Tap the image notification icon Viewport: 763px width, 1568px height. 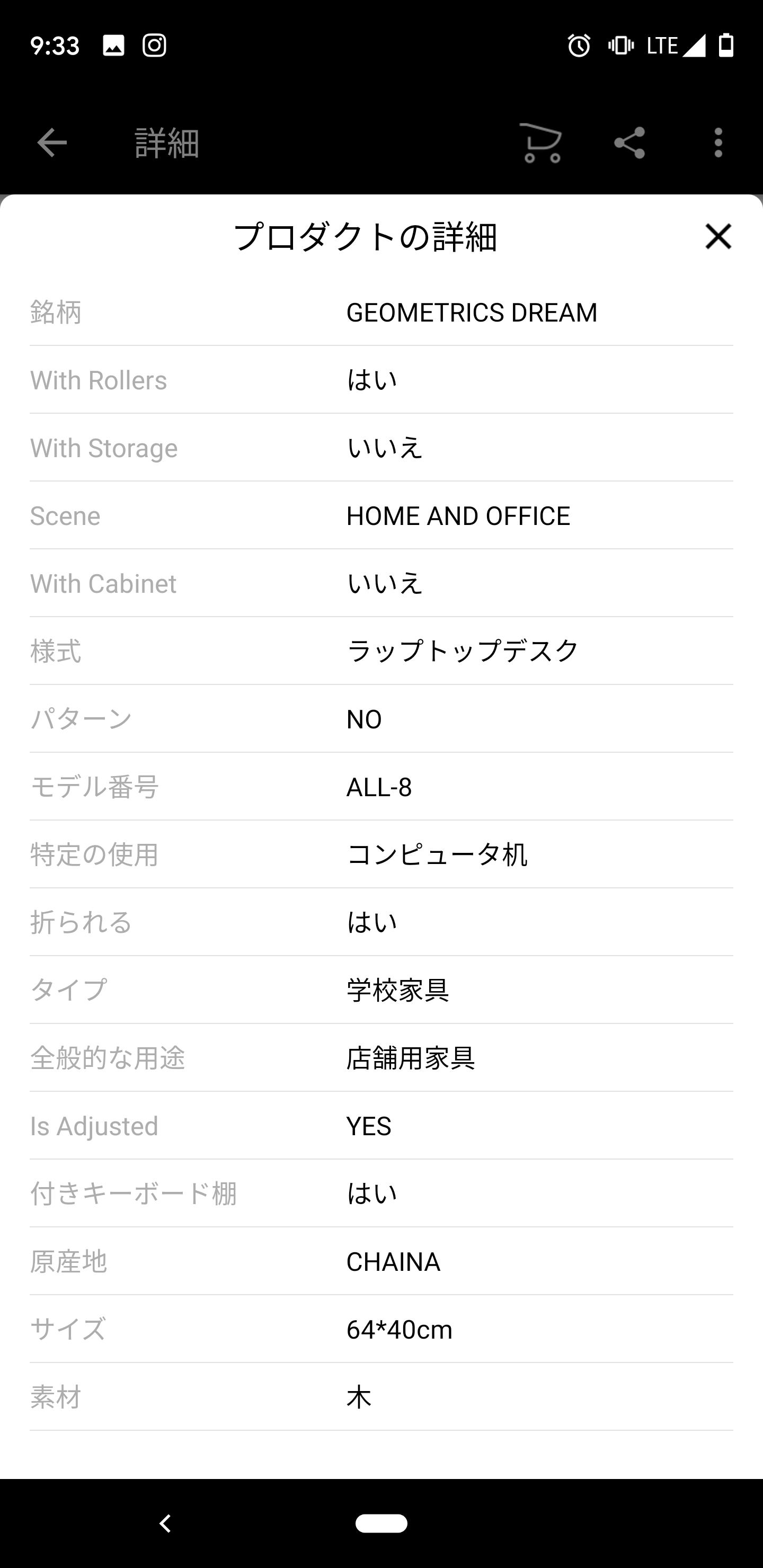pos(114,46)
